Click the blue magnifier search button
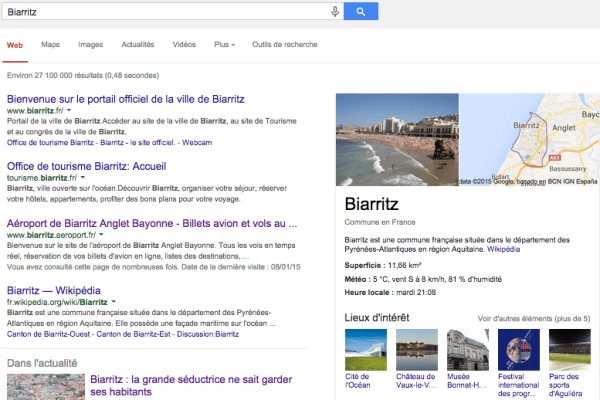This screenshot has height=400, width=600. (x=361, y=11)
